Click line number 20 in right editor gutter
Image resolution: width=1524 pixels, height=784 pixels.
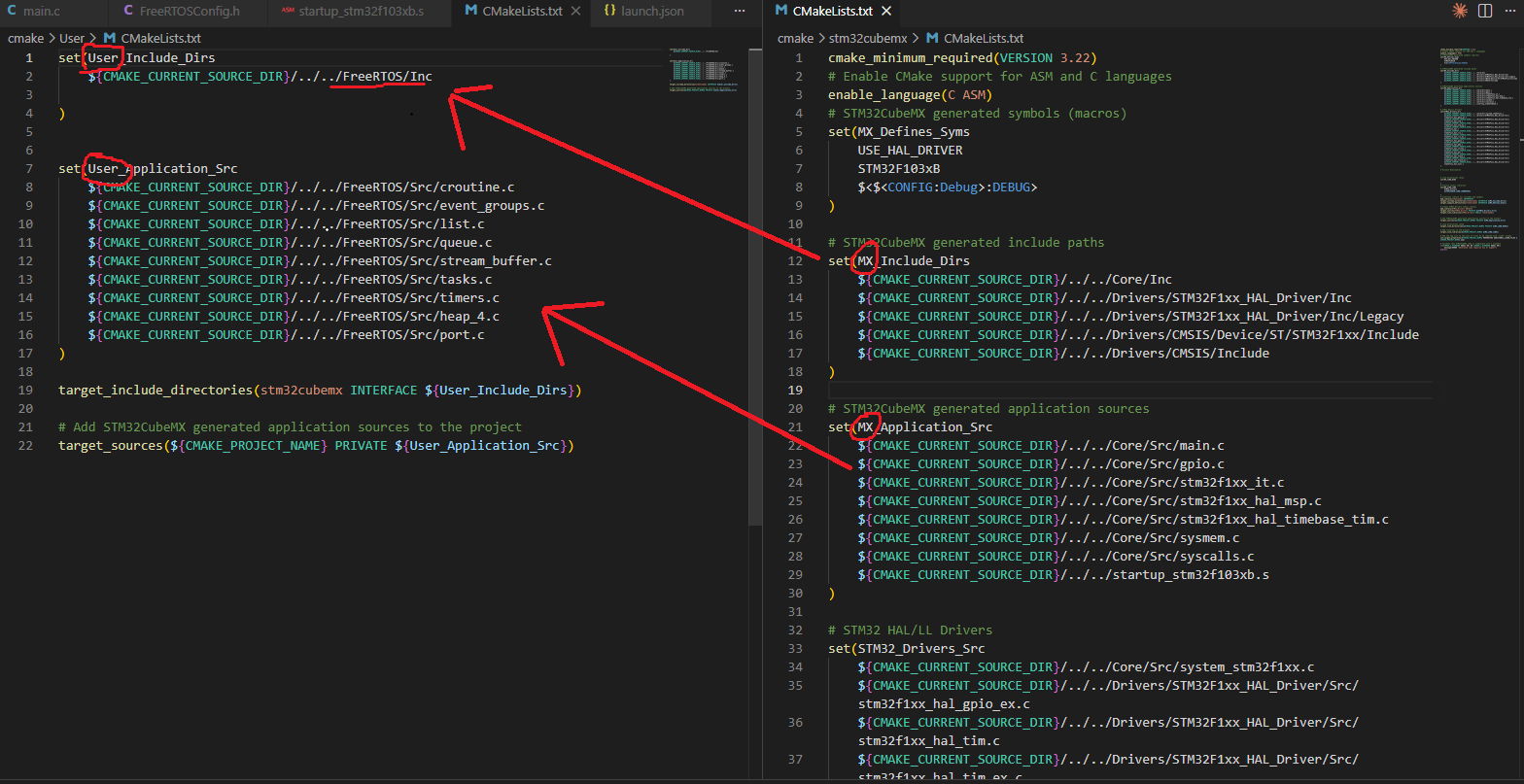[795, 409]
